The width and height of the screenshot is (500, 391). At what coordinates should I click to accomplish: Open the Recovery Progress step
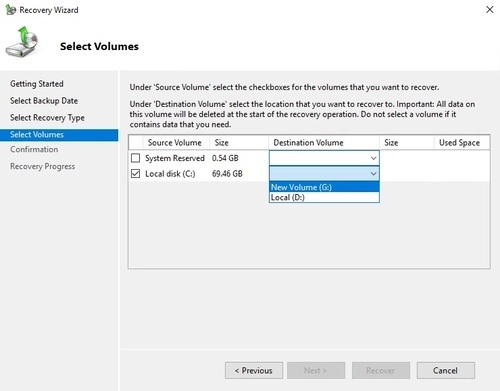point(42,166)
